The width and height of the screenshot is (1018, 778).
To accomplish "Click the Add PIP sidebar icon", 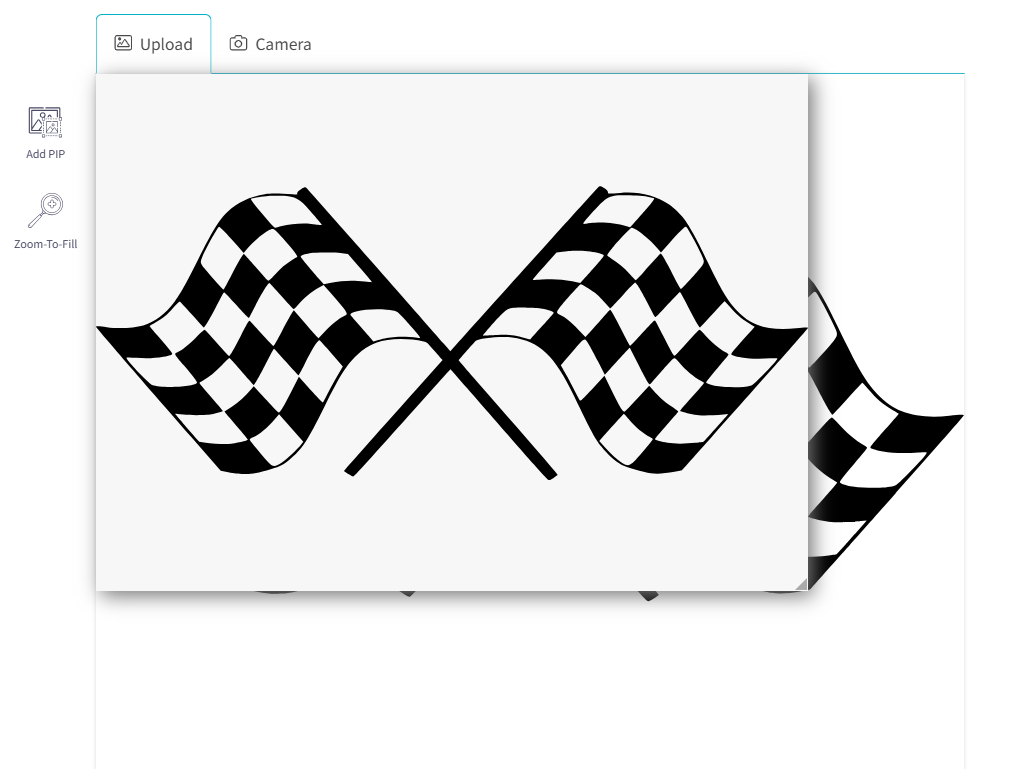I will pos(45,124).
